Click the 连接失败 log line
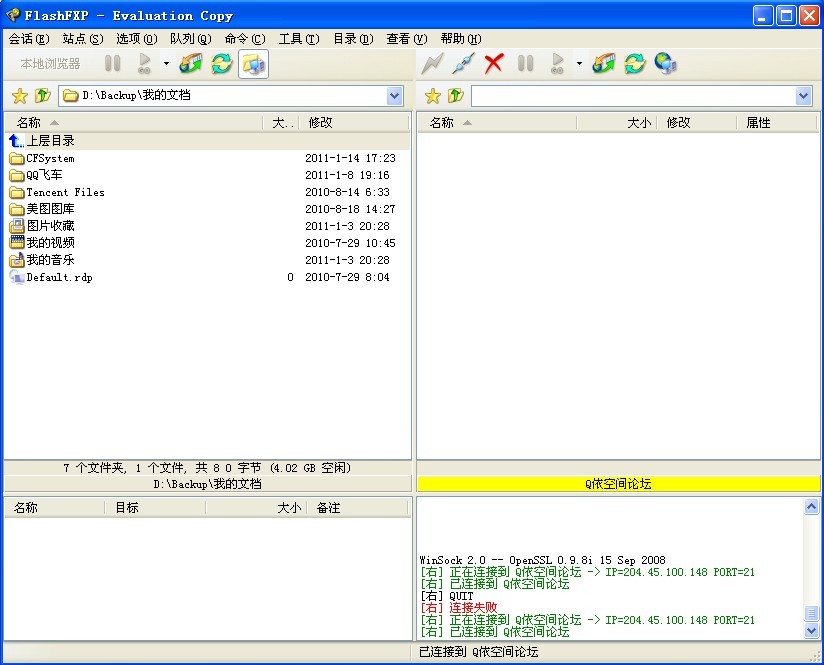Image resolution: width=824 pixels, height=665 pixels. [x=459, y=608]
